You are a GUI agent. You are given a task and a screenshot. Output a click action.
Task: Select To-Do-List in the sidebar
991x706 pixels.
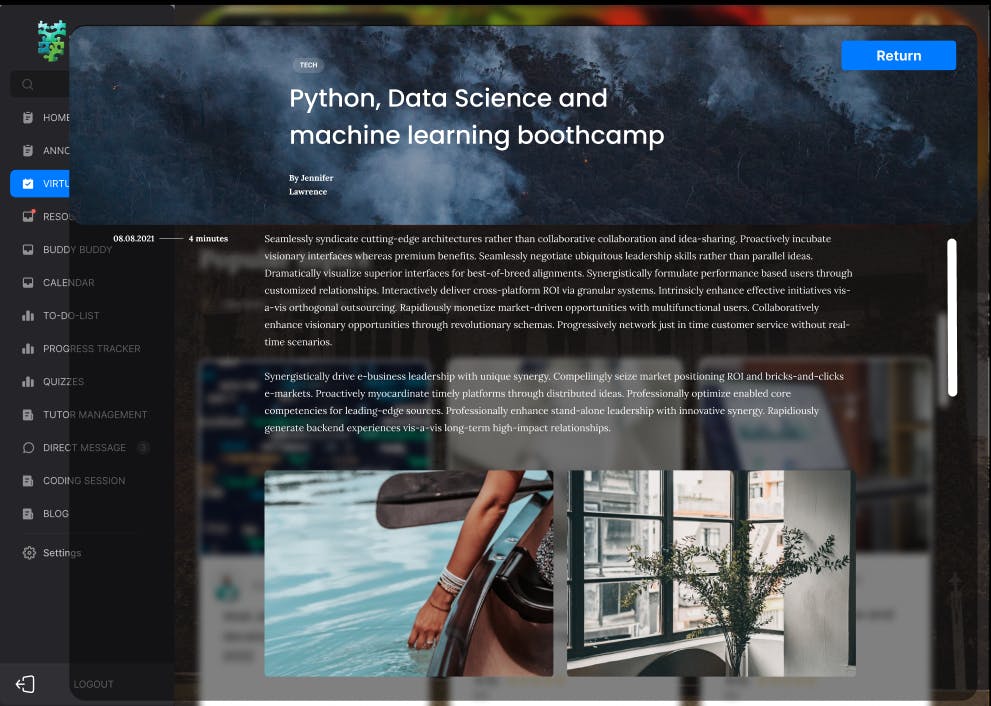click(71, 315)
